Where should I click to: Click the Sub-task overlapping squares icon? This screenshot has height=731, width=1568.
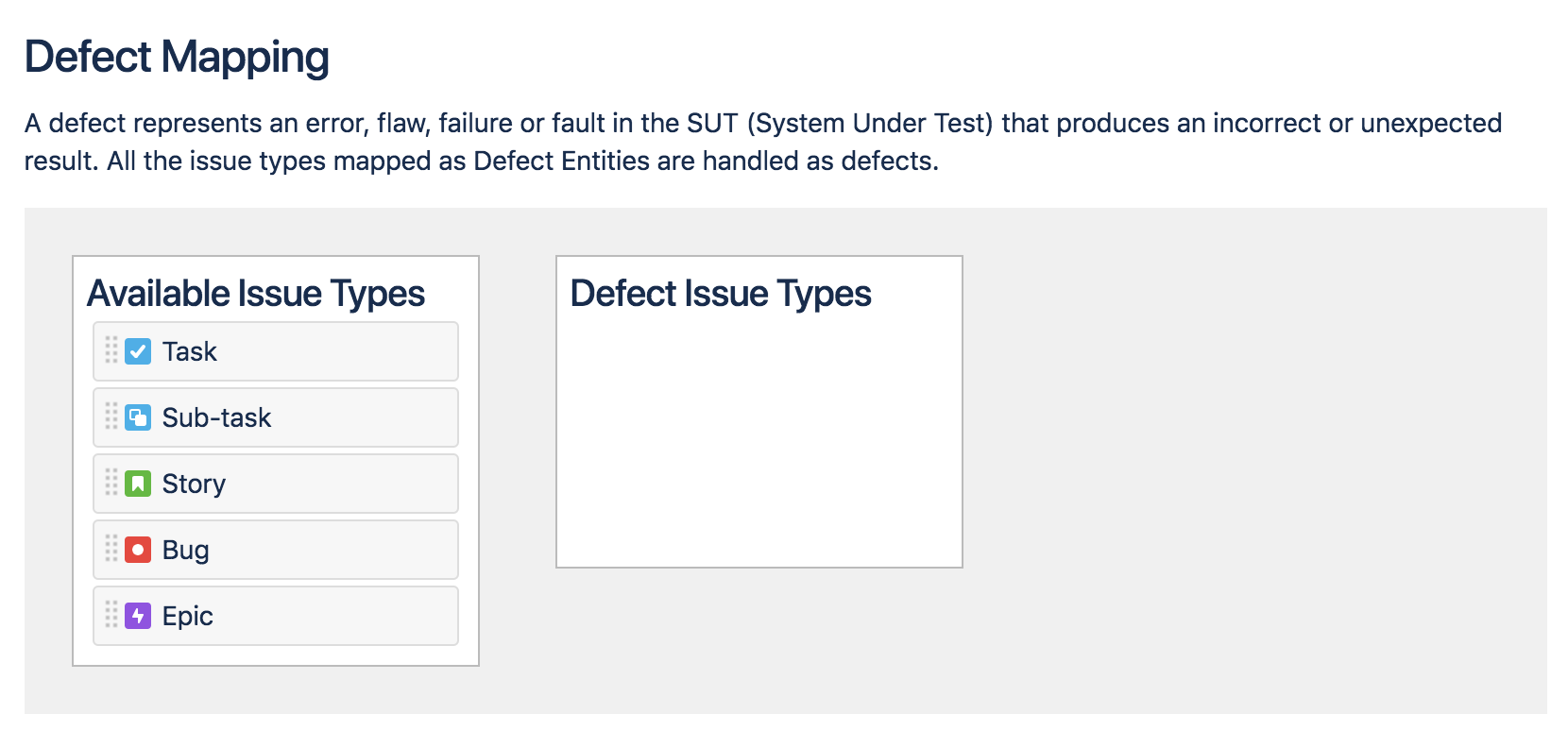tap(138, 417)
